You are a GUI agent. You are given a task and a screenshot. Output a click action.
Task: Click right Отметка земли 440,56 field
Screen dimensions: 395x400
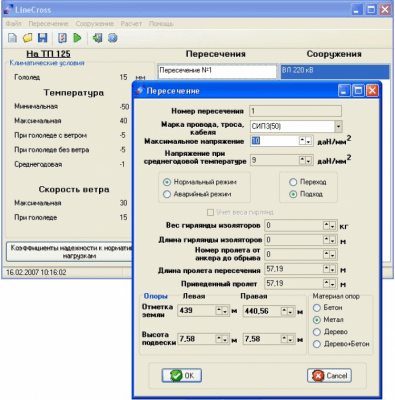[x=262, y=311]
